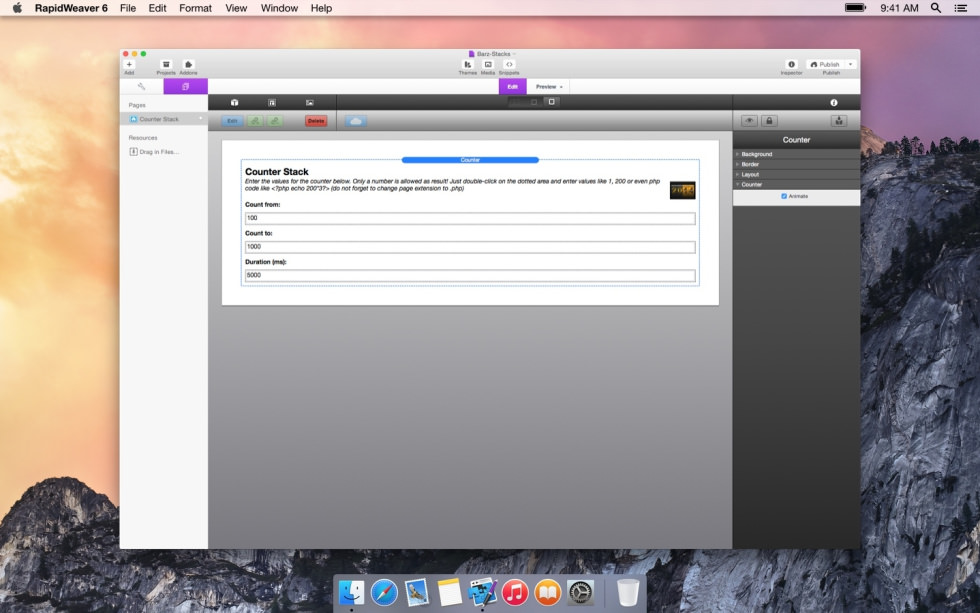The image size is (980, 613).
Task: Select the rightmost view mode square button
Action: tap(551, 102)
